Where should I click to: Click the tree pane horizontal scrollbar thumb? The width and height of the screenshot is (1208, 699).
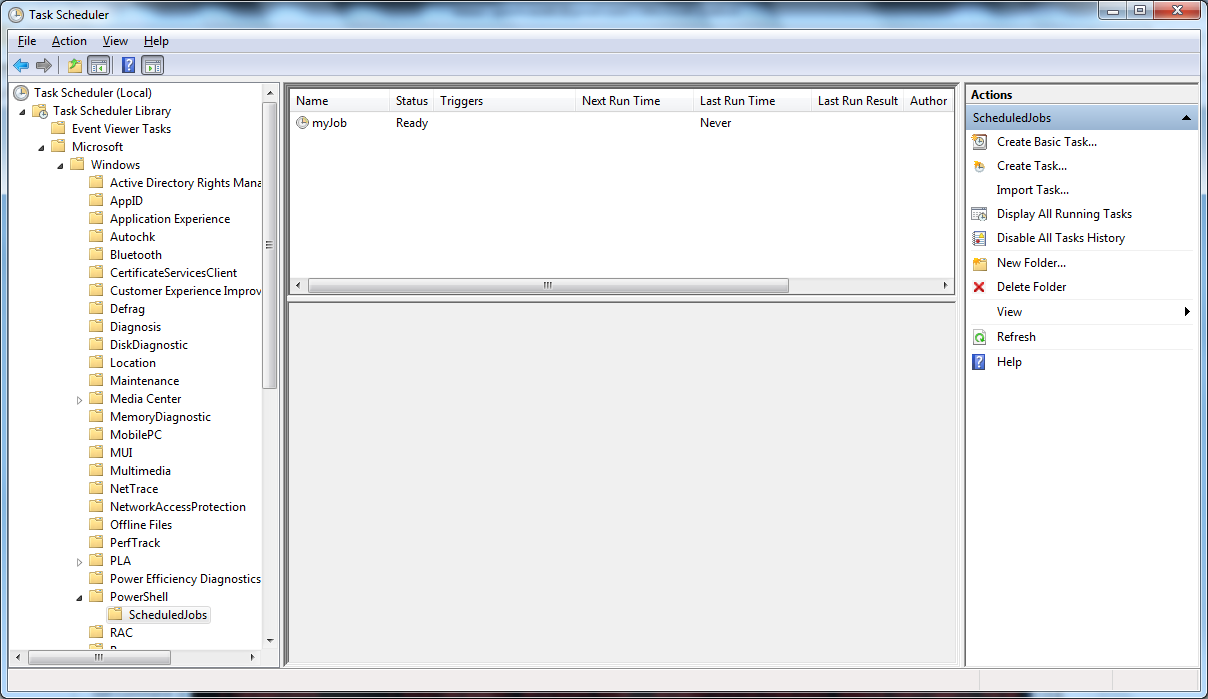point(99,658)
